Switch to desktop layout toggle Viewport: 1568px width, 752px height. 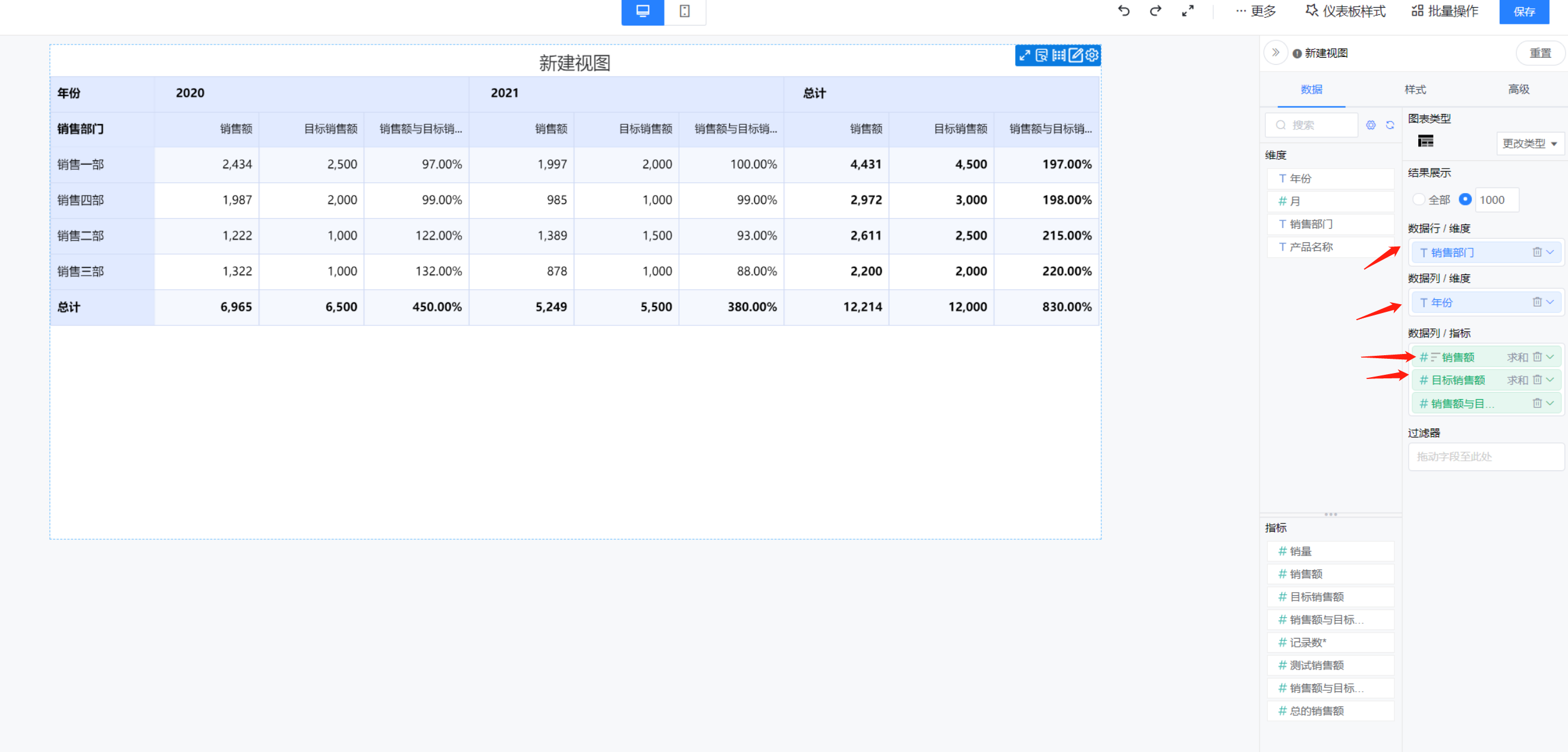642,11
